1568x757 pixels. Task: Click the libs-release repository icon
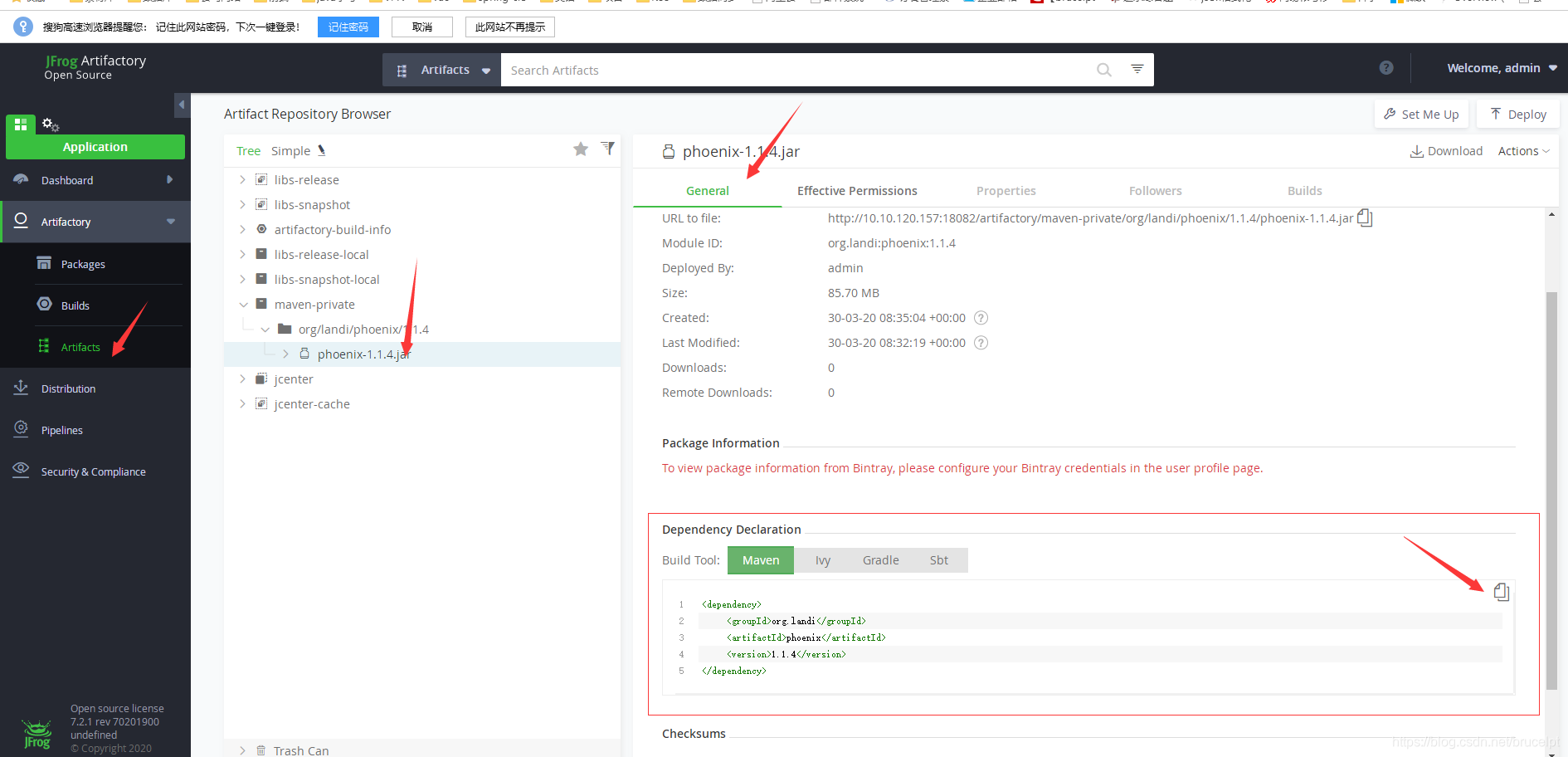[x=261, y=179]
